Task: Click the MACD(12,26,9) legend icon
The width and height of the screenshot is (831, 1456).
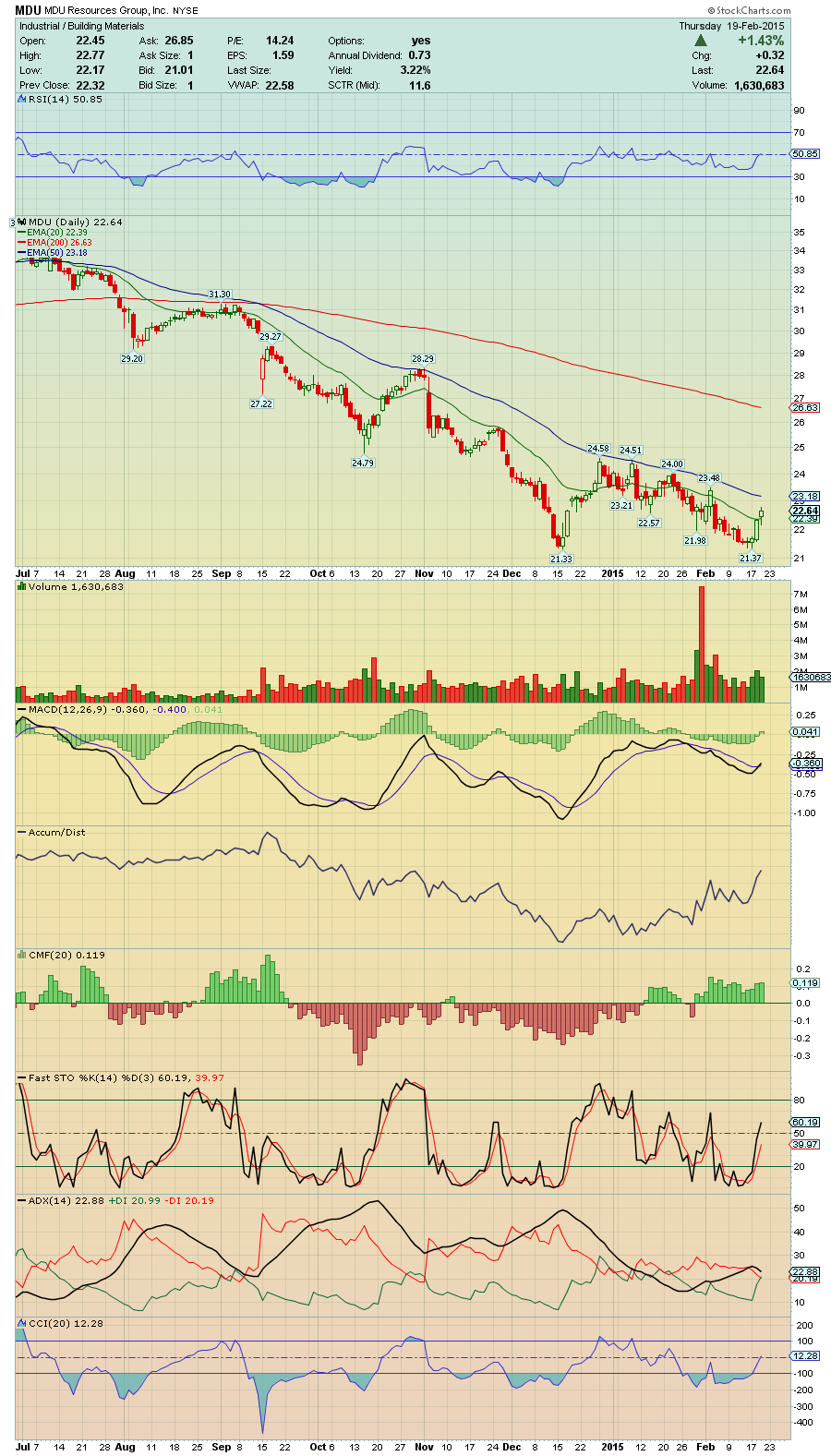Action: tap(23, 710)
